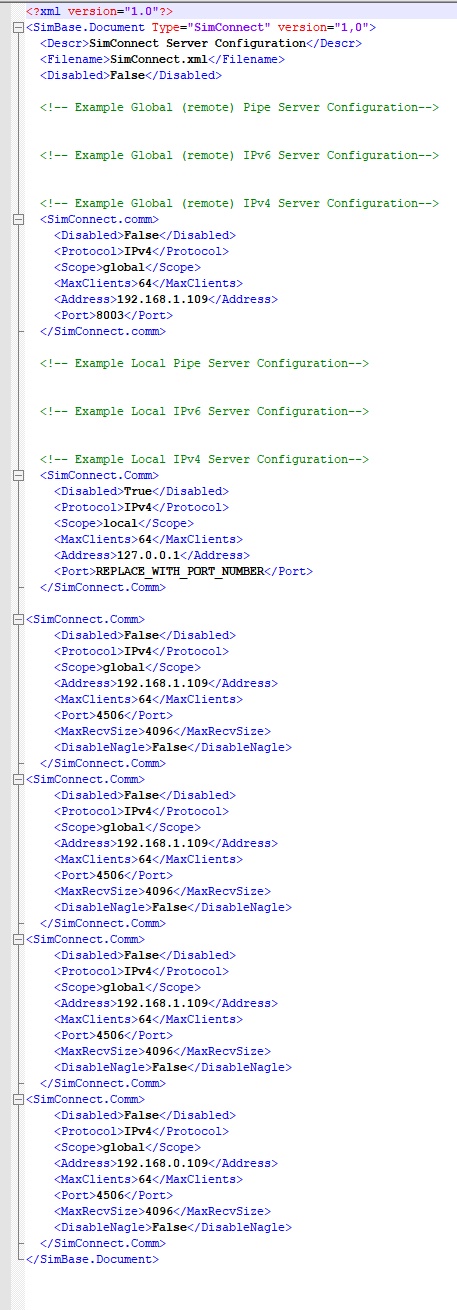The height and width of the screenshot is (1310, 457).
Task: Click the Global (remote) IPv4 Server comment
Action: [x=240, y=203]
